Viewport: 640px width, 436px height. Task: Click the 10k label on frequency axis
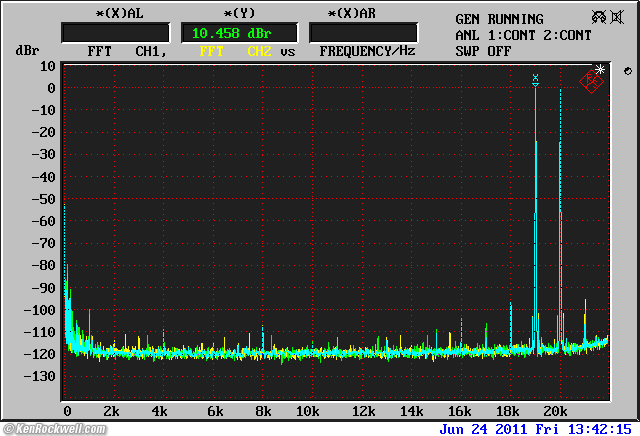(307, 411)
